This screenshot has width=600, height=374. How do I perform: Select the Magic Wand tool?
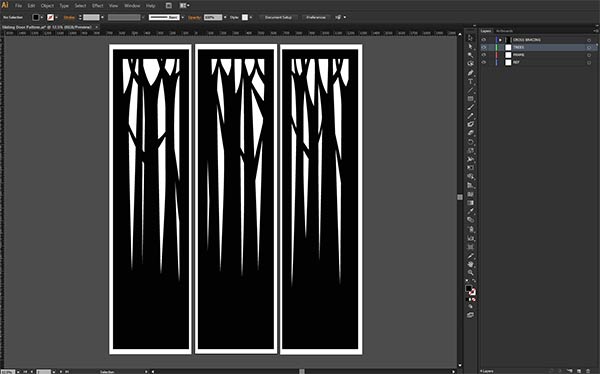[x=470, y=55]
